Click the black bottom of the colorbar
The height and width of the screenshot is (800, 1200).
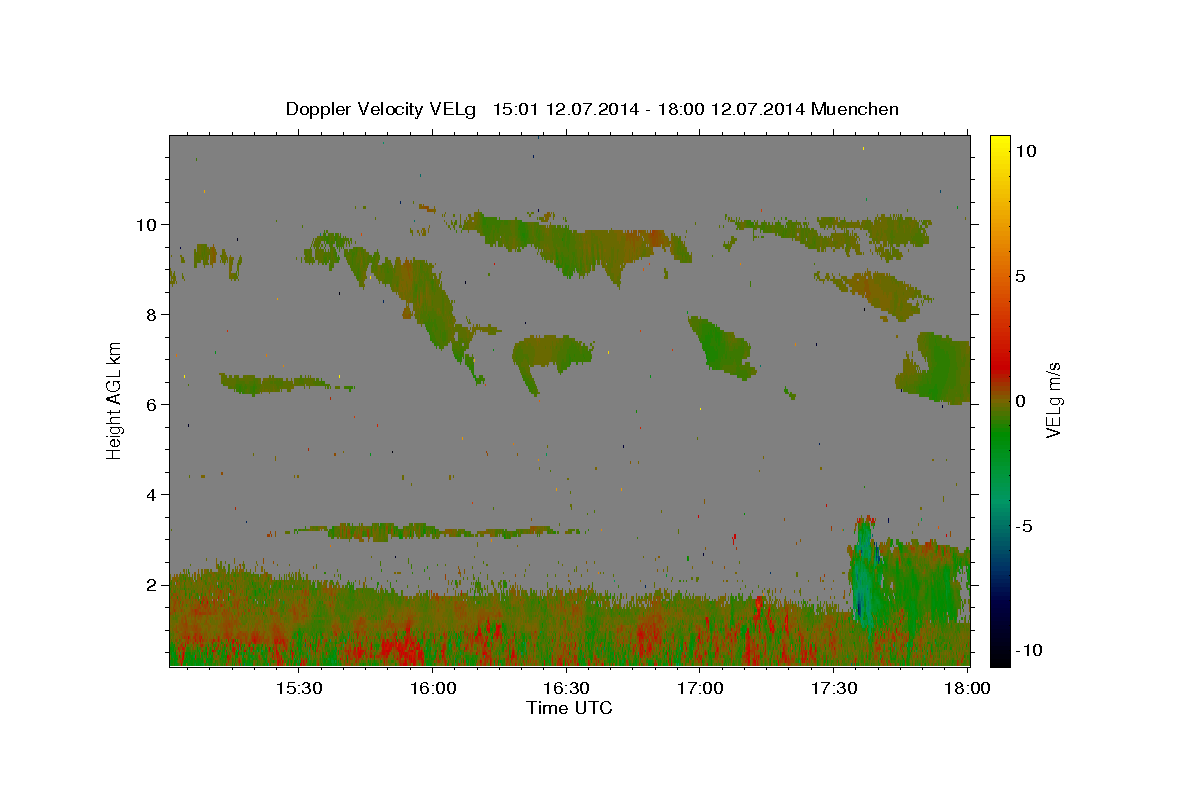[1000, 655]
